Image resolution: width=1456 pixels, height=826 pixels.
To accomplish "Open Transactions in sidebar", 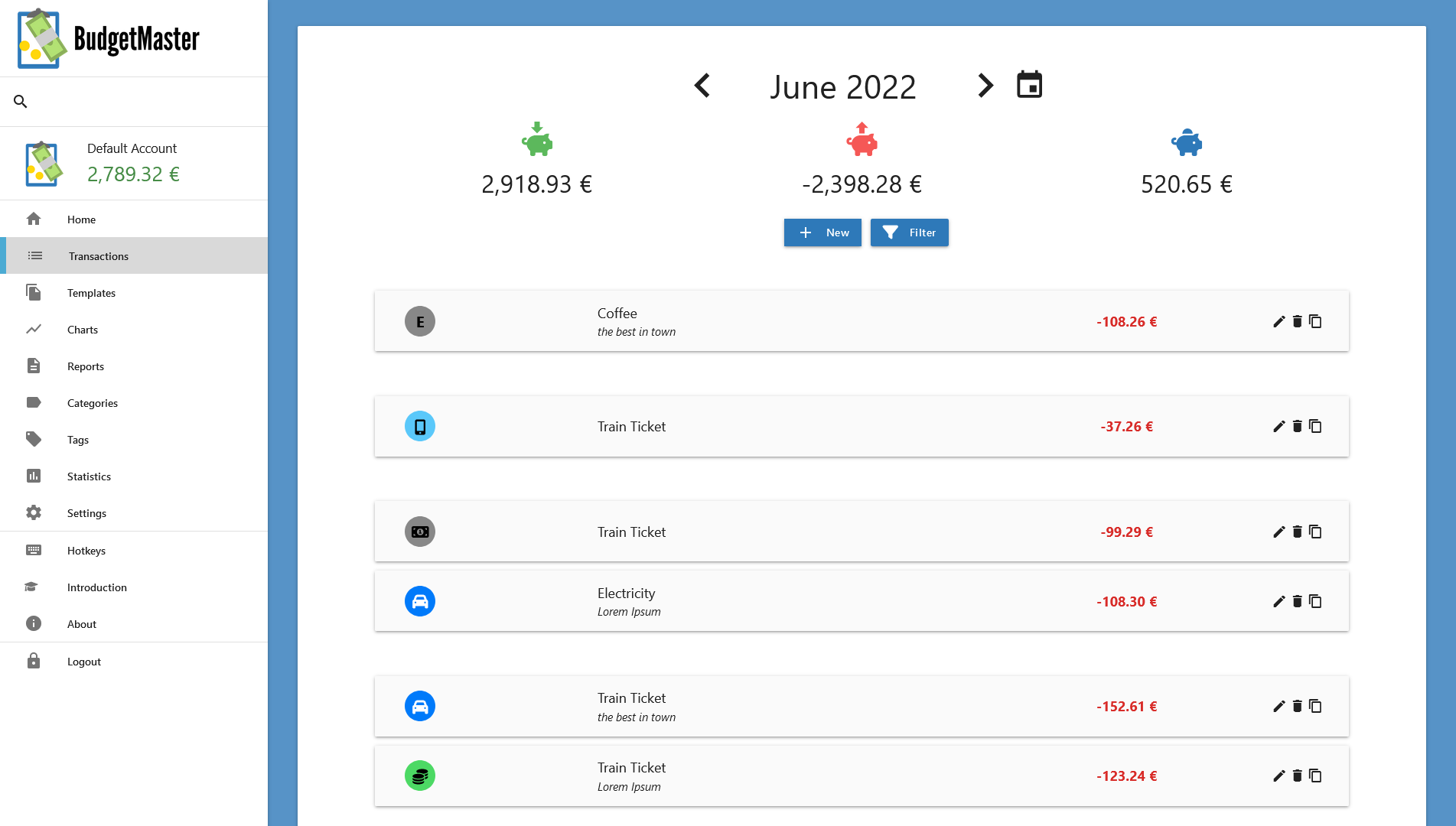I will (134, 256).
